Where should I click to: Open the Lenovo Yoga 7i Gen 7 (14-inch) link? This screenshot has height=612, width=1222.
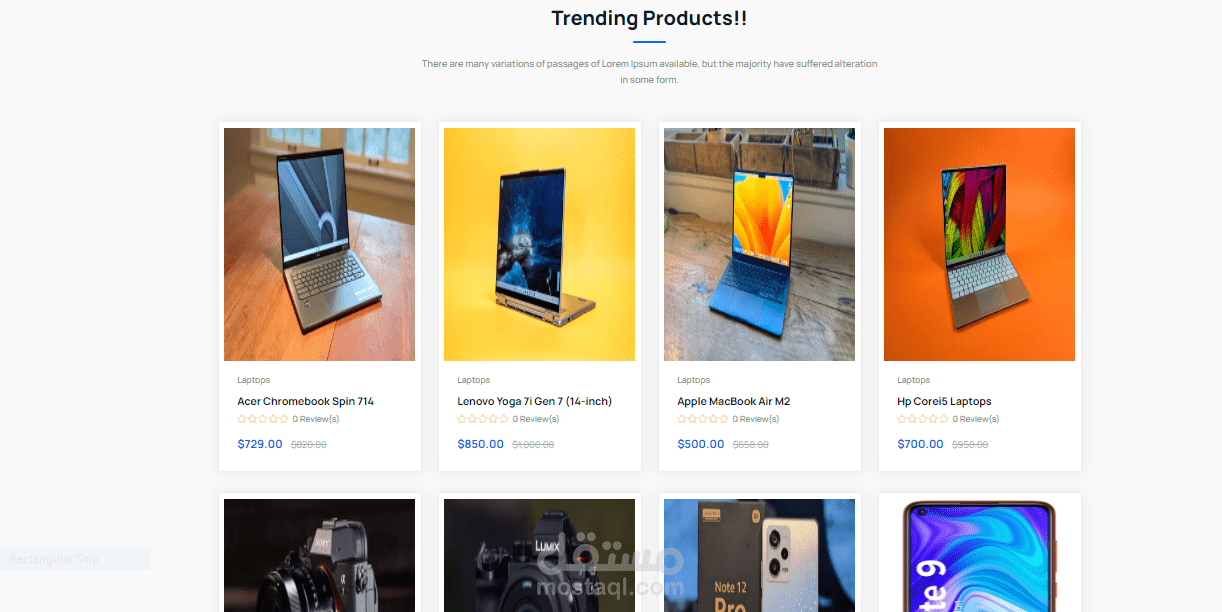point(534,401)
